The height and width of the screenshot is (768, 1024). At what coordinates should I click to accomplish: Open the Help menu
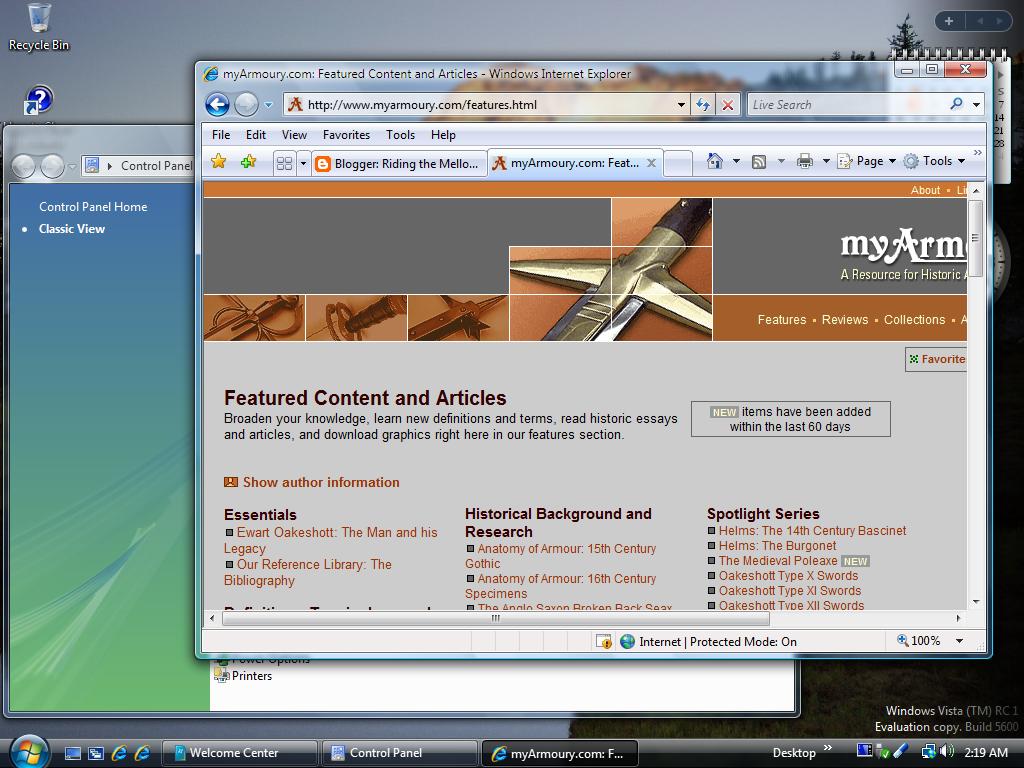[443, 135]
